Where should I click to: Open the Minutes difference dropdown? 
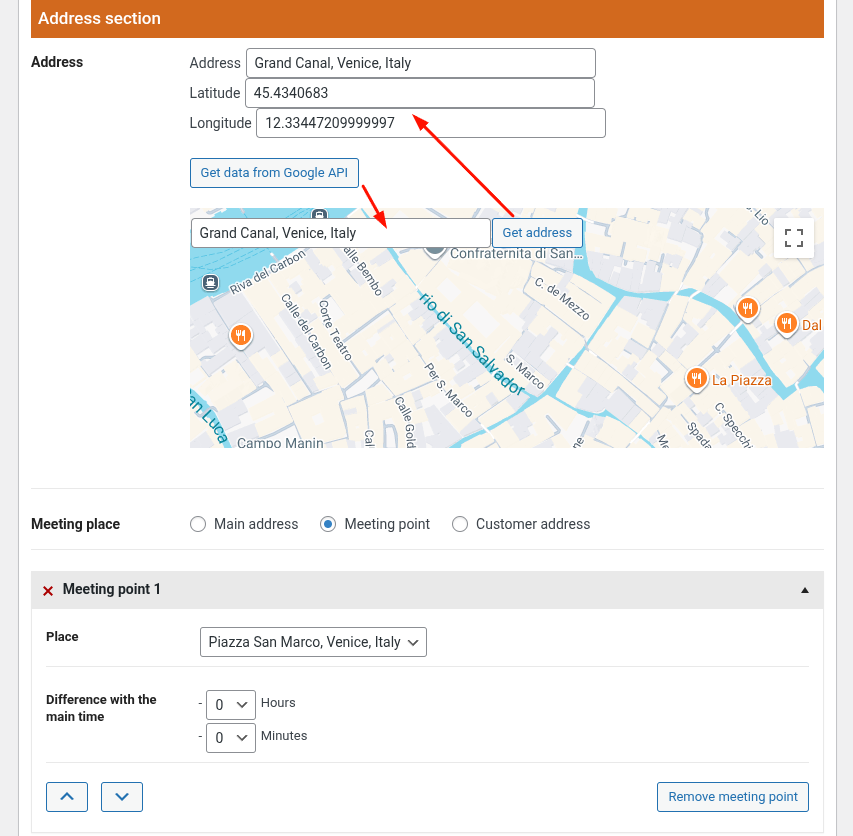tap(231, 738)
